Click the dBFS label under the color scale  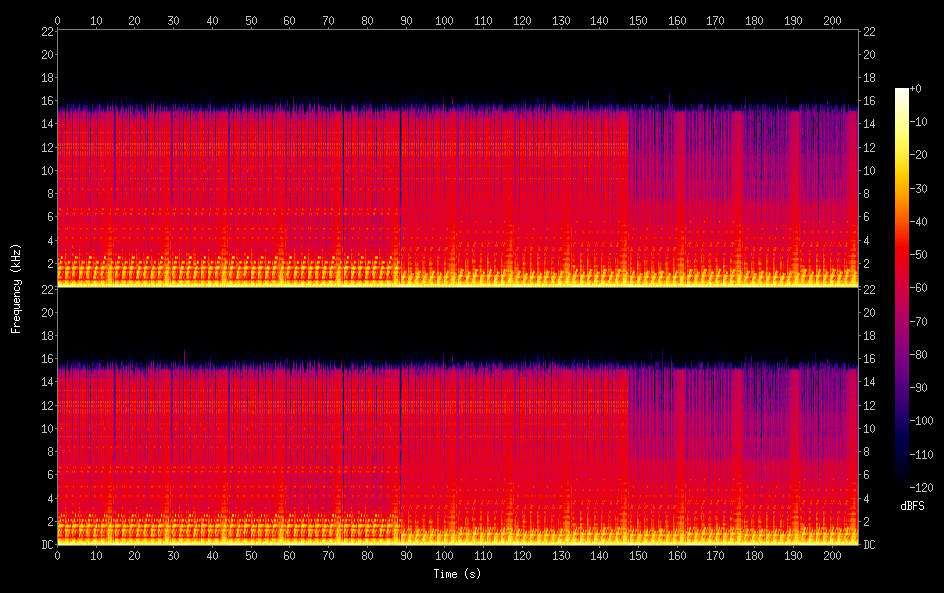pyautogui.click(x=912, y=506)
